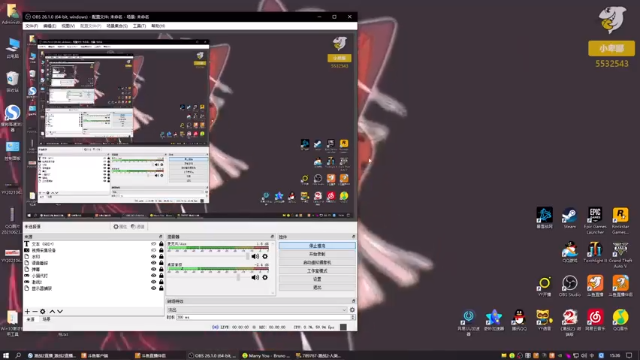This screenshot has height=360, width=640.
Task: Pop out the controls dock panel
Action: pyautogui.click(x=353, y=237)
